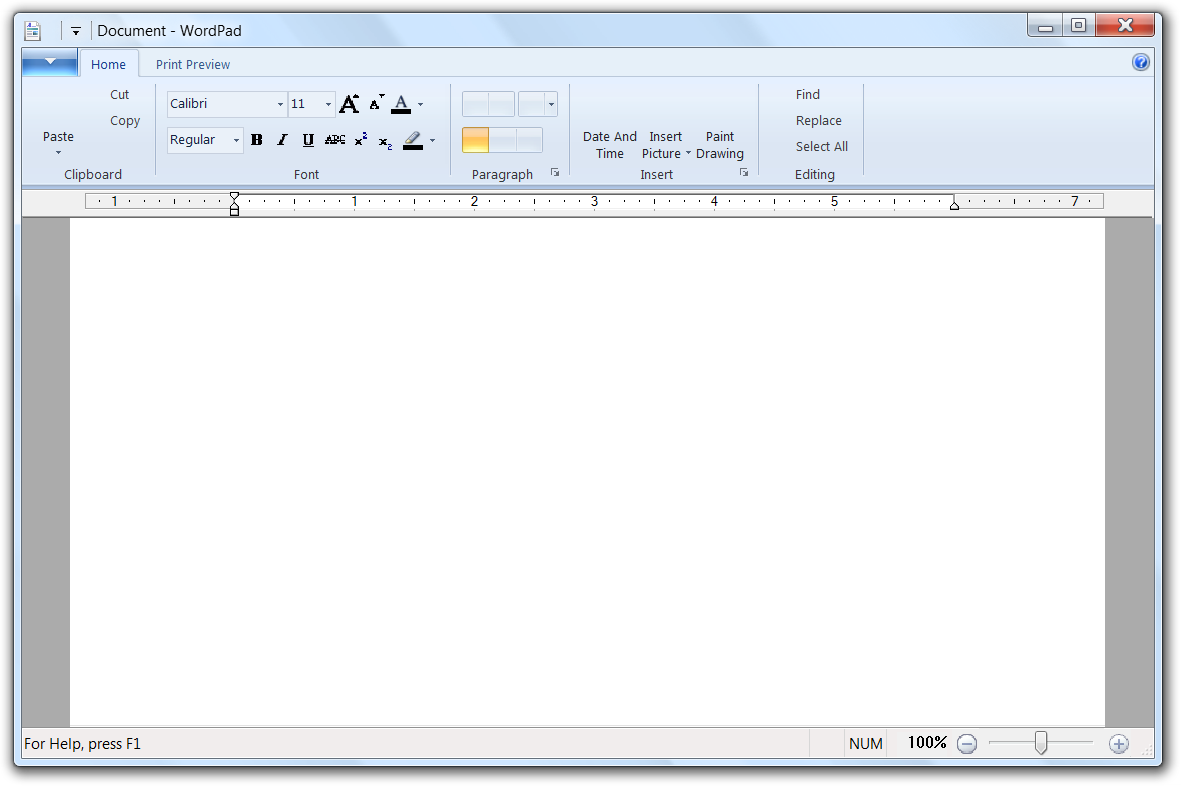Image resolution: width=1181 pixels, height=786 pixels.
Task: Close the WordPad window
Action: pos(1125,26)
